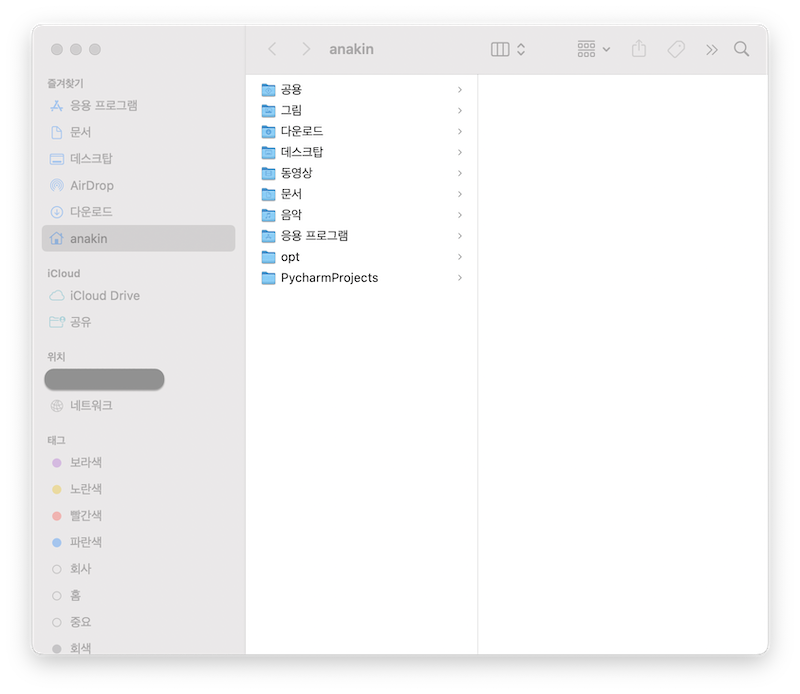Image resolution: width=800 pixels, height=694 pixels.
Task: Close the Finder window
Action: coord(57,49)
